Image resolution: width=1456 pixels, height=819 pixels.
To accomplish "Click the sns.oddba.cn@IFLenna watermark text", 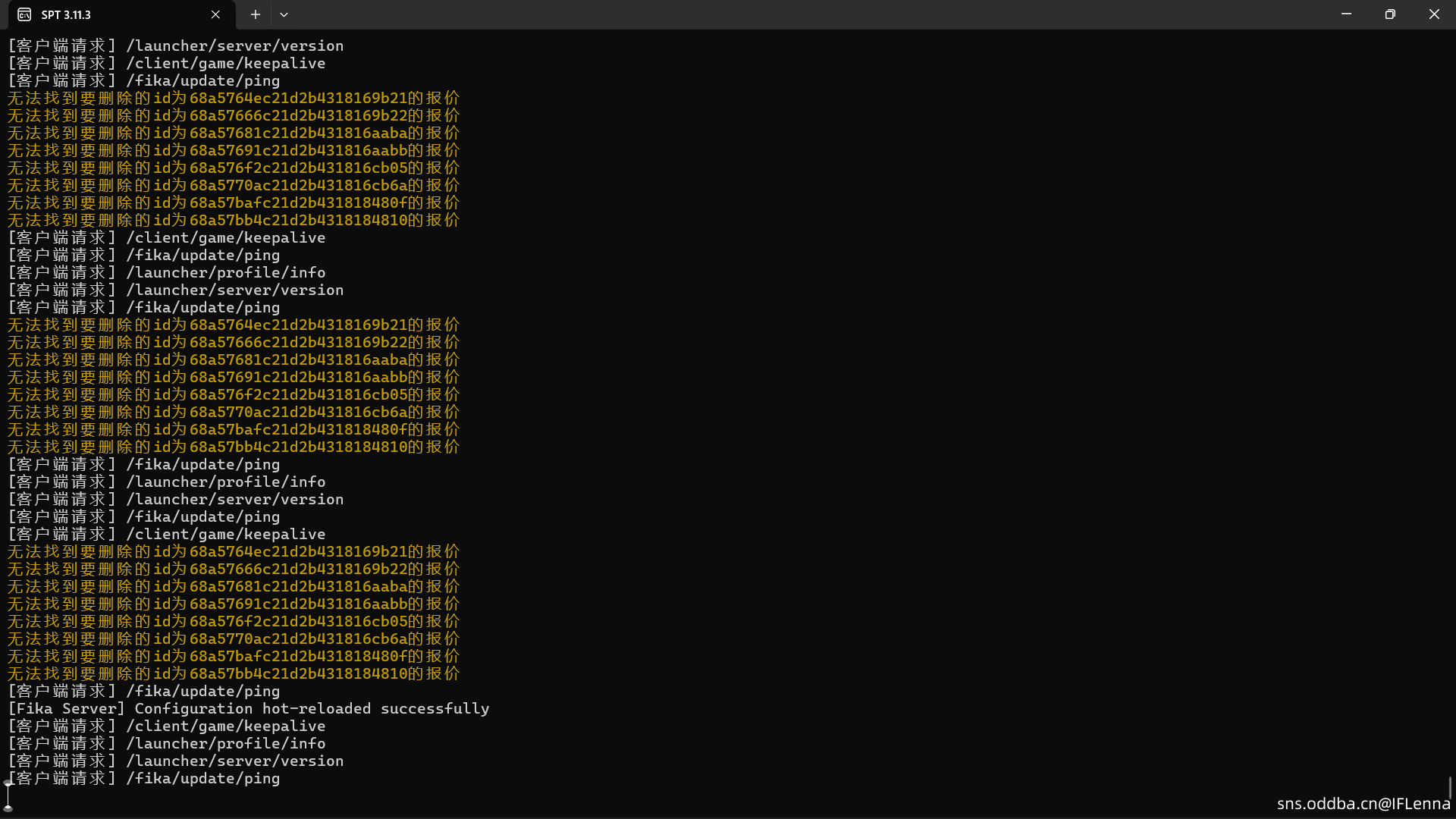I will [x=1363, y=803].
